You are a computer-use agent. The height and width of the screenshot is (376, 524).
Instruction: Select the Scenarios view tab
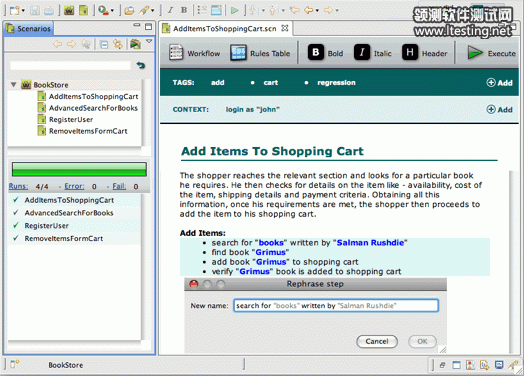coord(29,28)
